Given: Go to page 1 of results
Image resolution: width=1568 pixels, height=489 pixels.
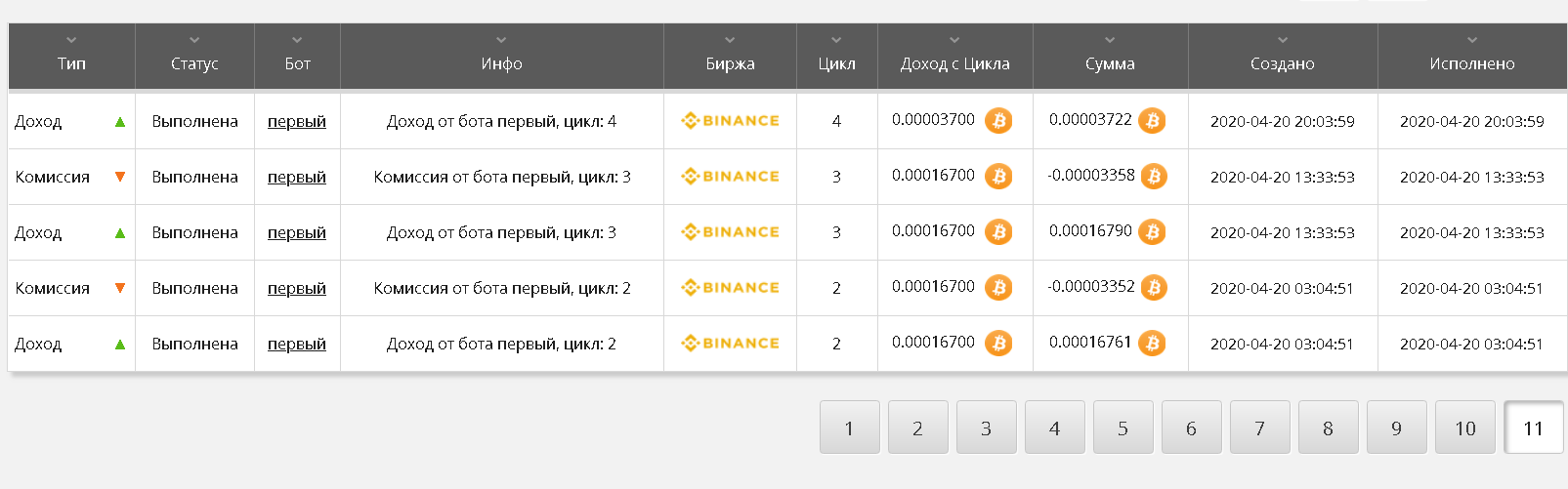Looking at the screenshot, I should click(x=849, y=428).
